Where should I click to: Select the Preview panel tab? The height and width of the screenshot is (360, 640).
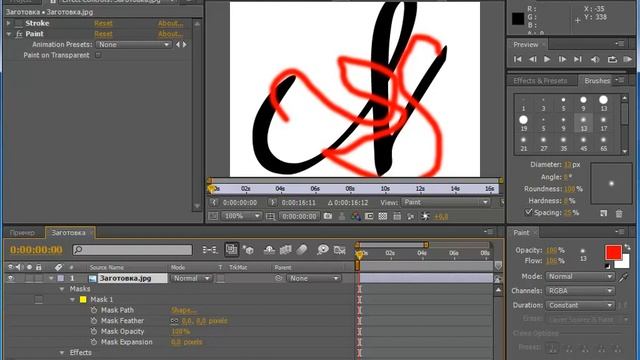coord(526,44)
